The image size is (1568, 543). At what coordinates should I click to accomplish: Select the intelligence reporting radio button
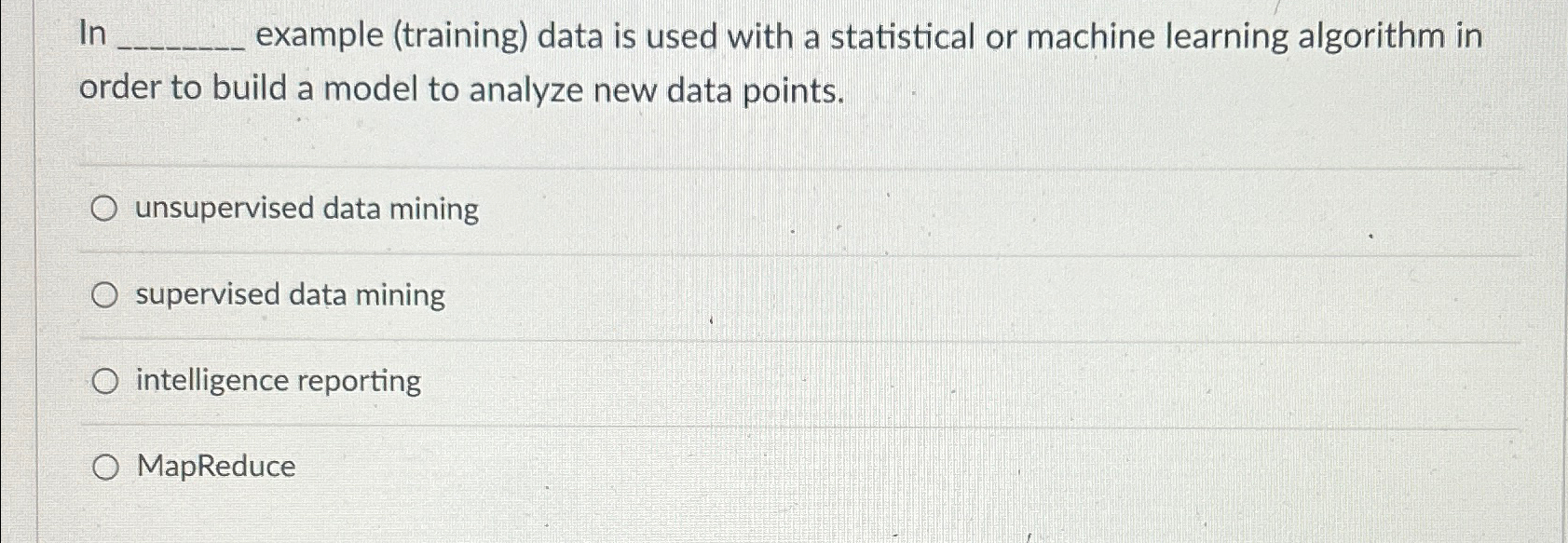(105, 381)
